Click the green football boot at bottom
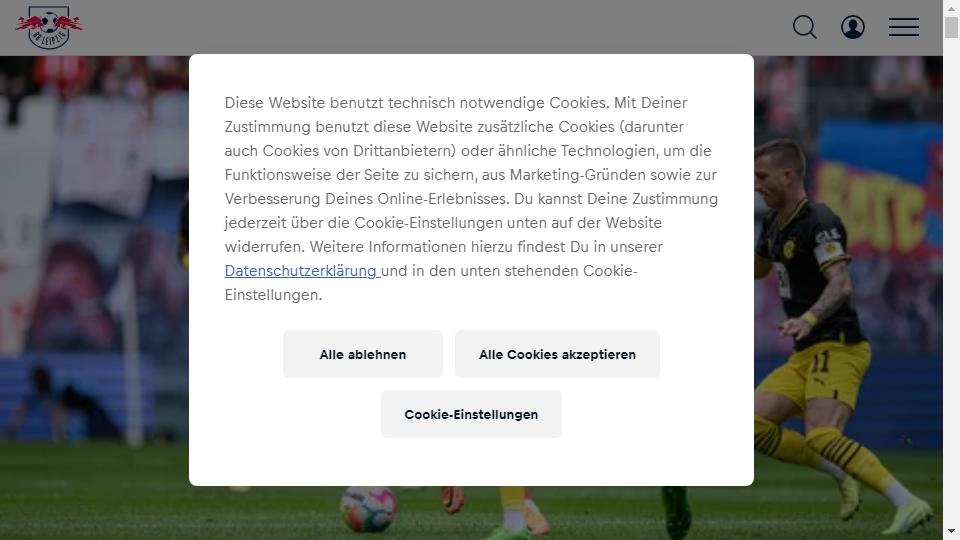Viewport: 960px width, 540px height. [676, 513]
